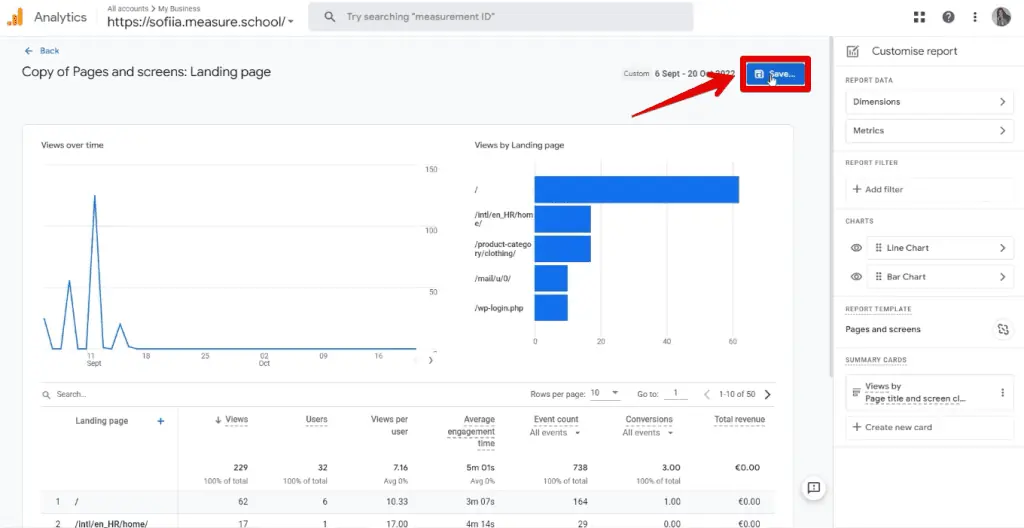Expand the Metrics section

click(x=929, y=131)
